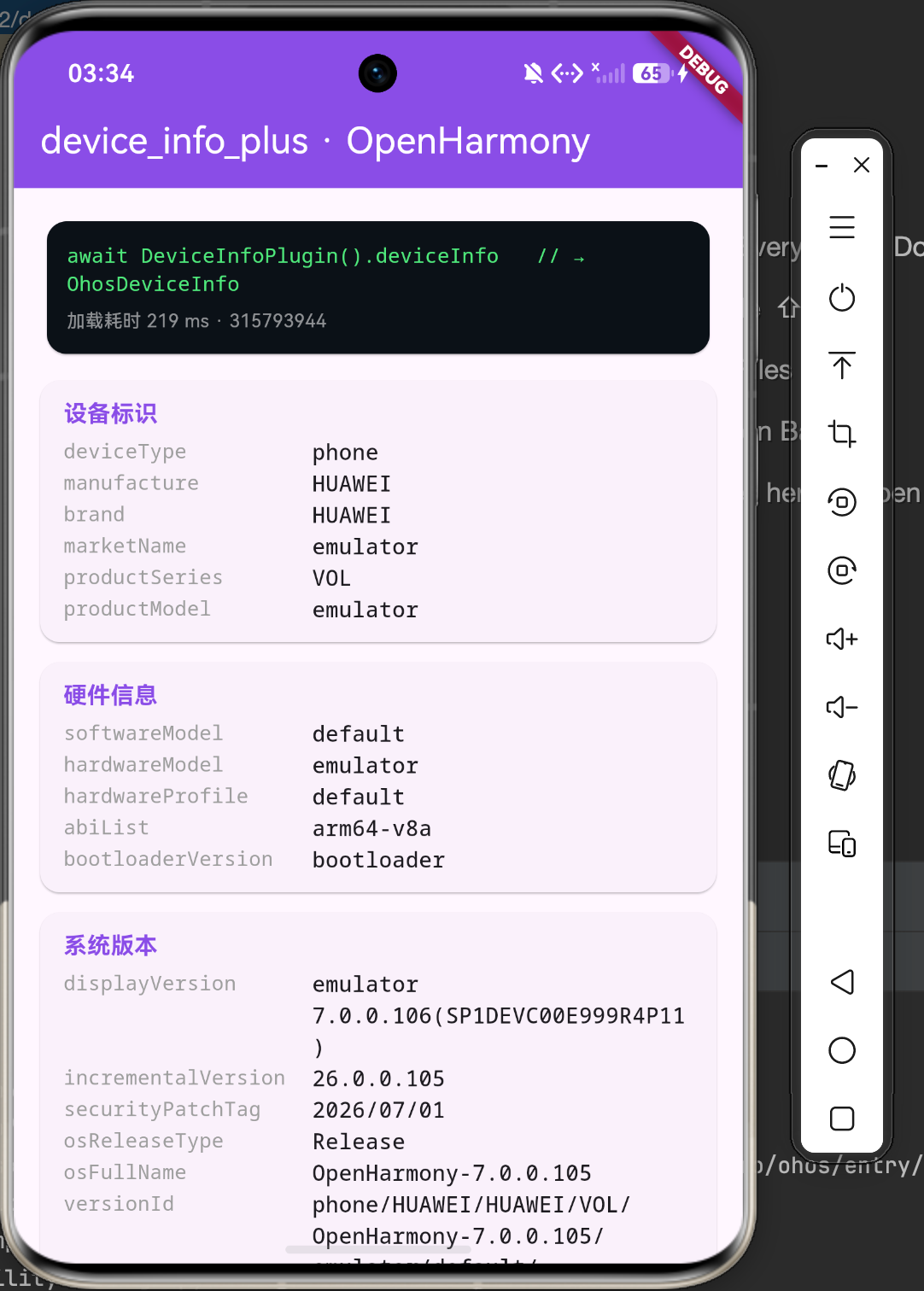Tap the muted notification bell icon
Screen dimensions: 924x1291
pyautogui.click(x=534, y=73)
